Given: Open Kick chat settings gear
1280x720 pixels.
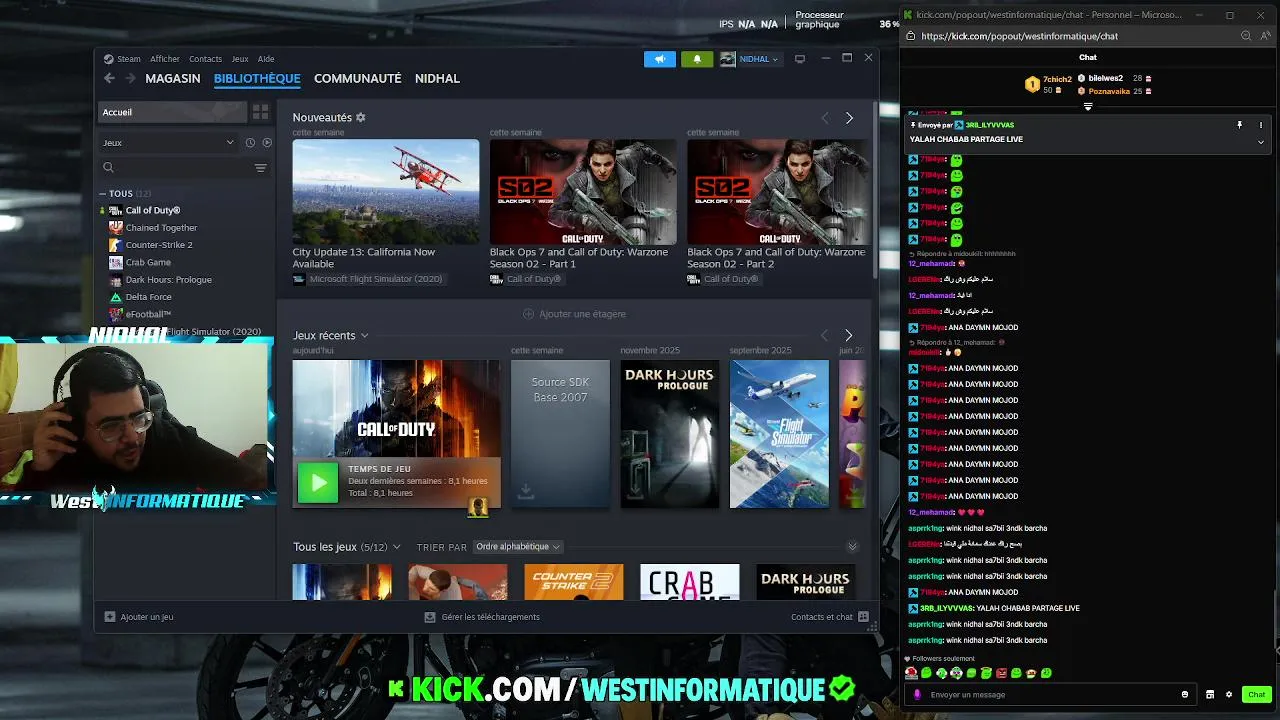Looking at the screenshot, I should 1229,695.
